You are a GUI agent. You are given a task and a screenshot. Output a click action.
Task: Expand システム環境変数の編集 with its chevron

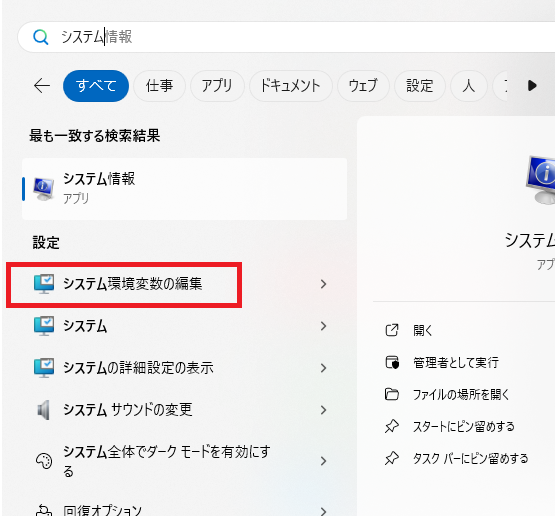point(323,284)
